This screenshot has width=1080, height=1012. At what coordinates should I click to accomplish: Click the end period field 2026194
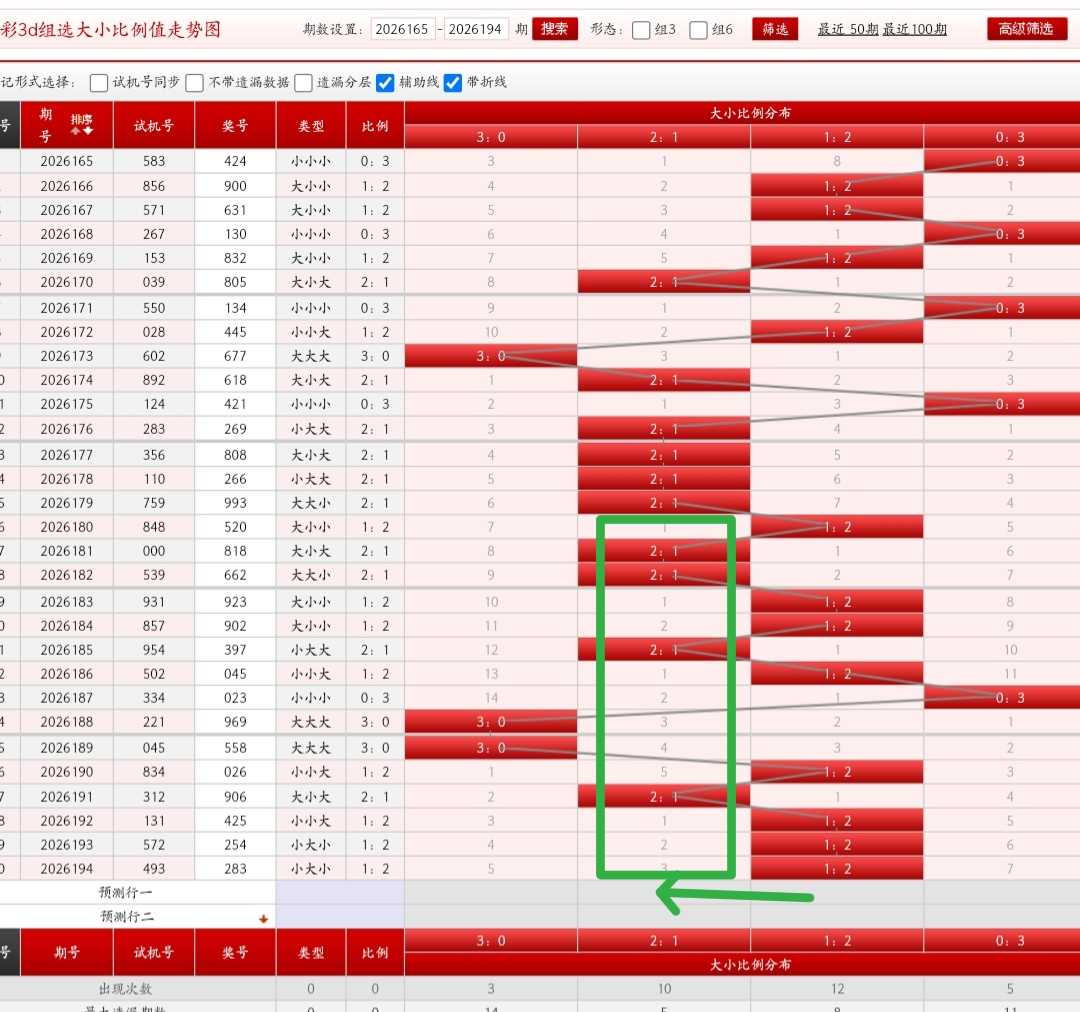pyautogui.click(x=475, y=29)
